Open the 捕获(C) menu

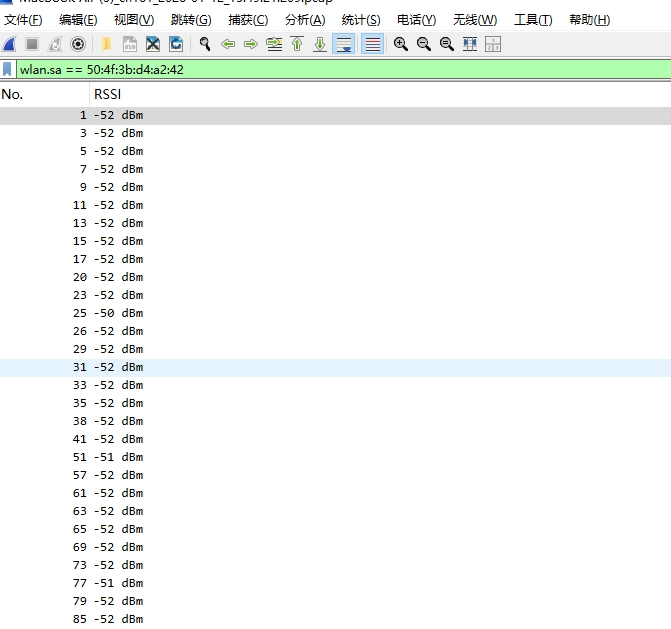coord(248,20)
